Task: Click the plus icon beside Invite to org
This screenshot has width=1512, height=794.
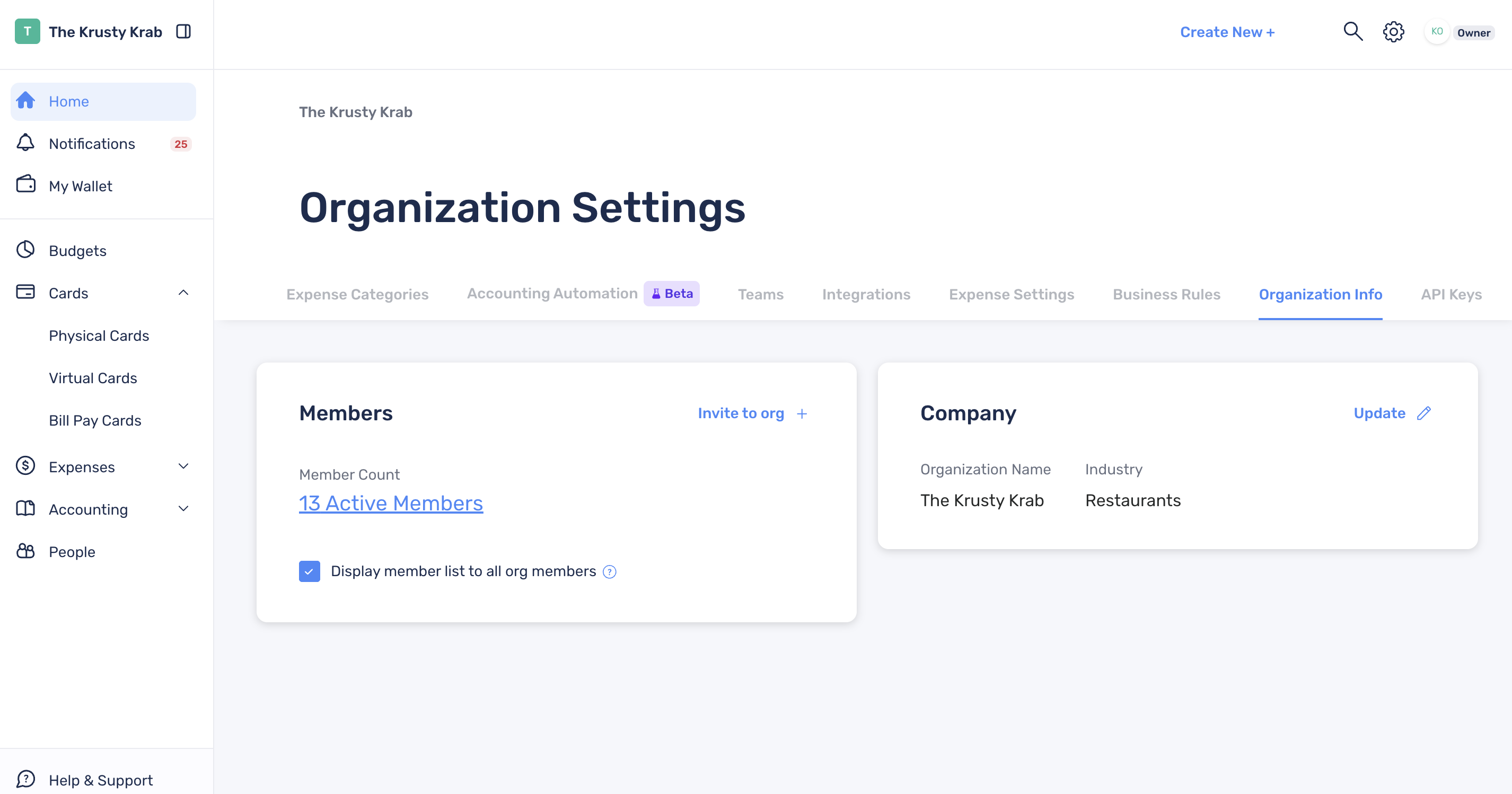Action: click(802, 414)
